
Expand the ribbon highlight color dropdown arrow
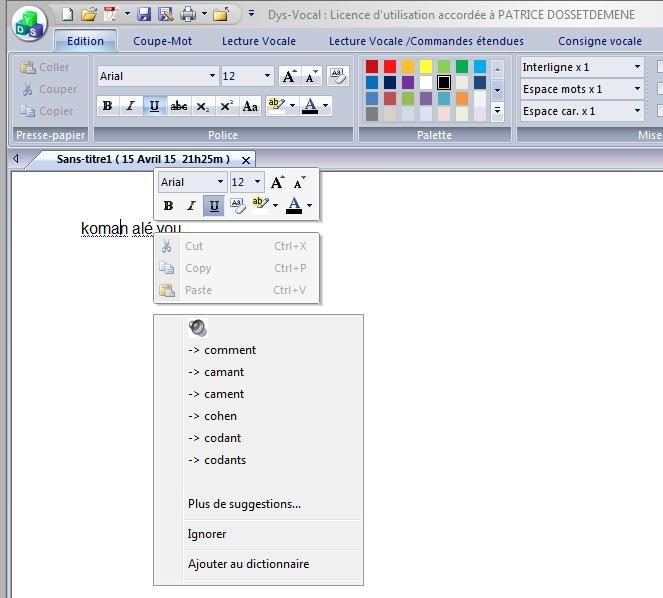[x=293, y=106]
